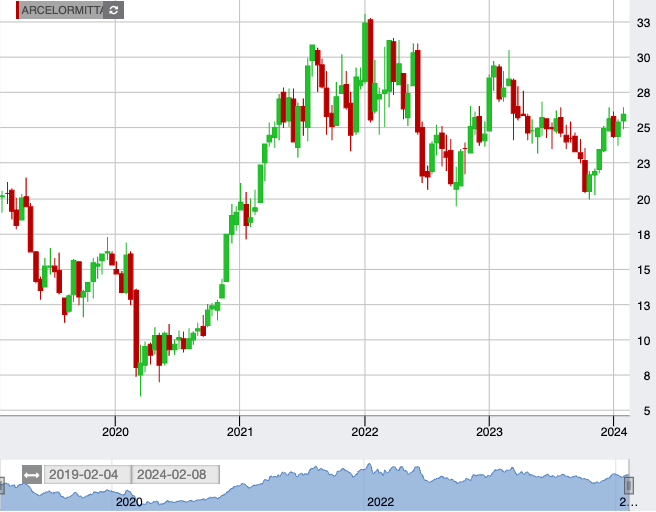Click the 2024 x-axis year label
656x512 pixels.
tap(614, 432)
